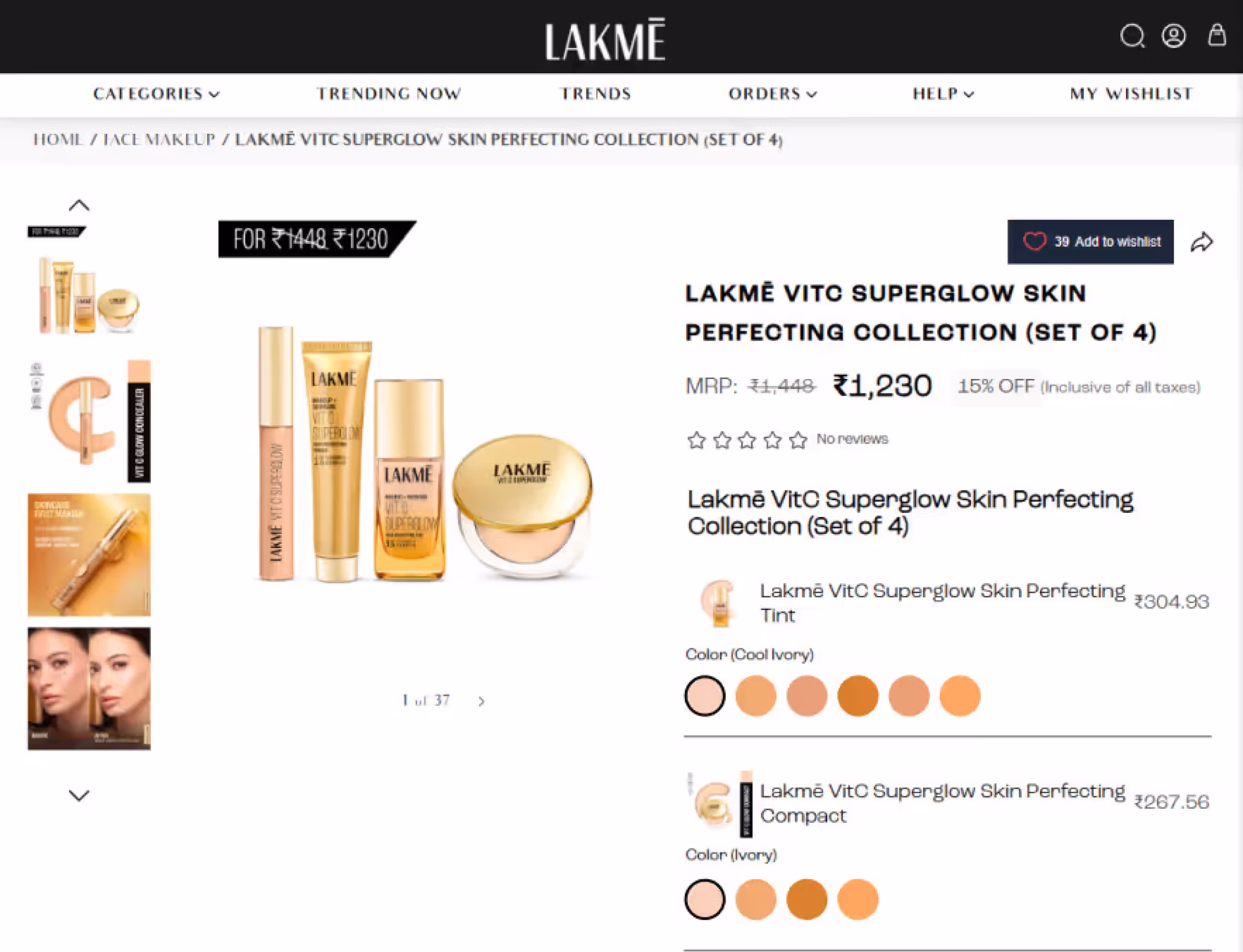
Task: Click the share arrow icon
Action: 1201,243
